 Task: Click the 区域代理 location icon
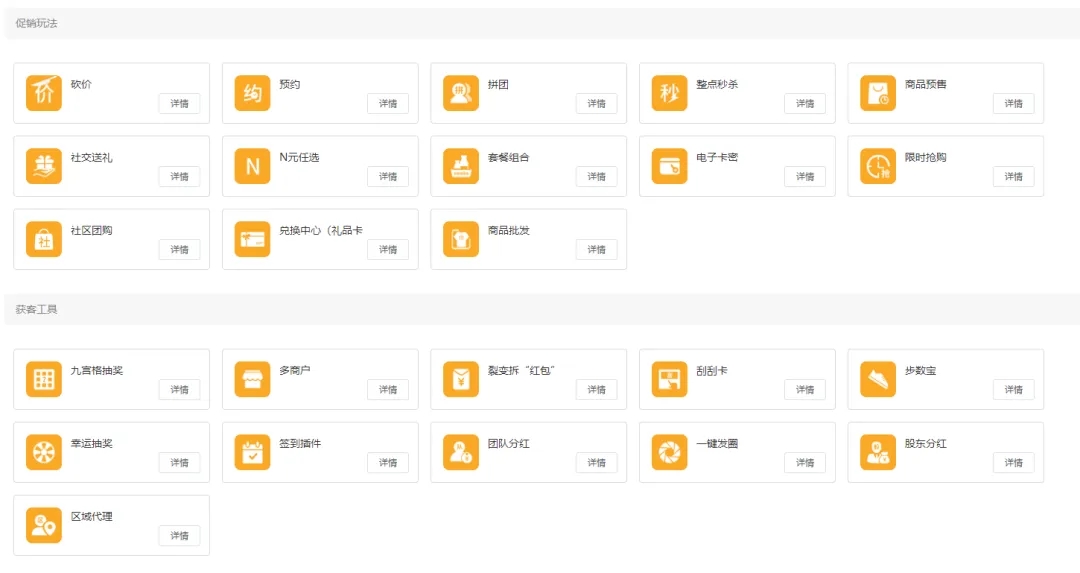44,525
